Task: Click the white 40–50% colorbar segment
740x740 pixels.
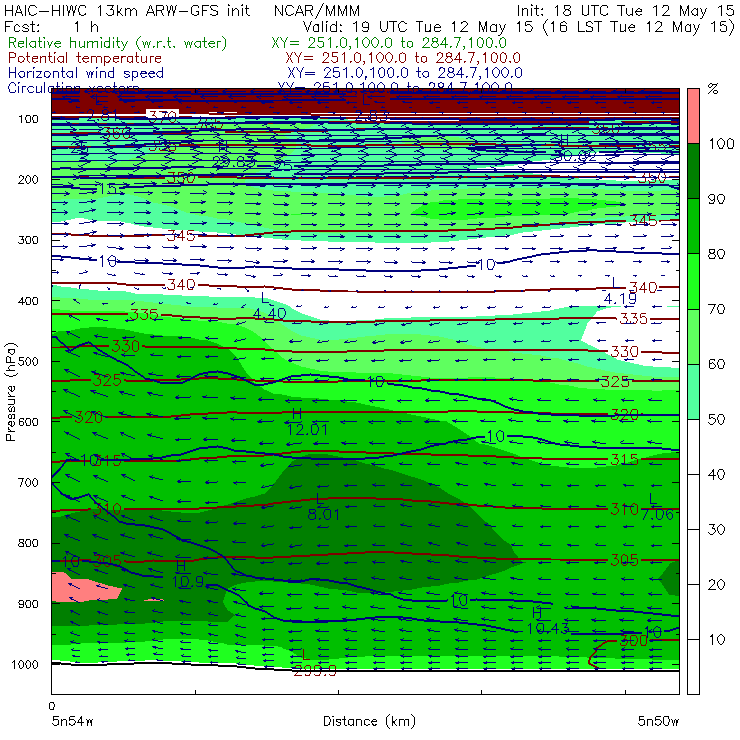Action: 693,446
